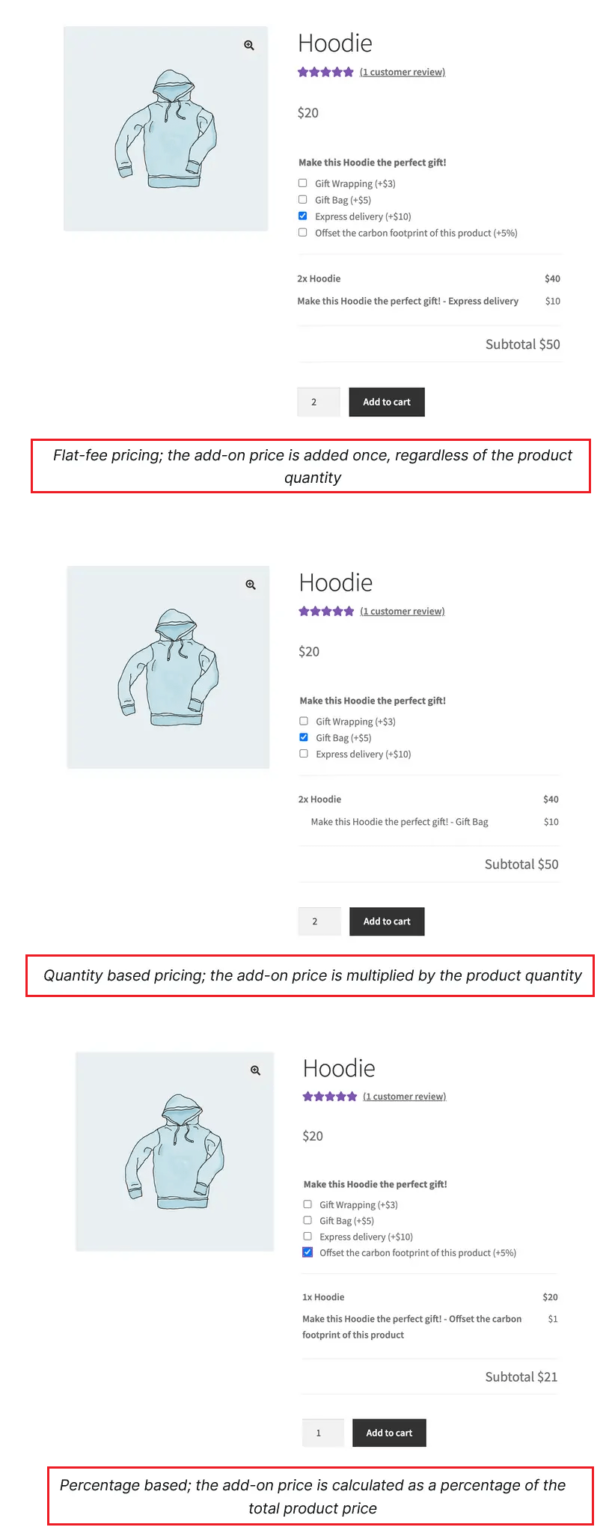This screenshot has width=612, height=1536.
Task: Click zoom magnifier on third hoodie image
Action: pos(255,1070)
